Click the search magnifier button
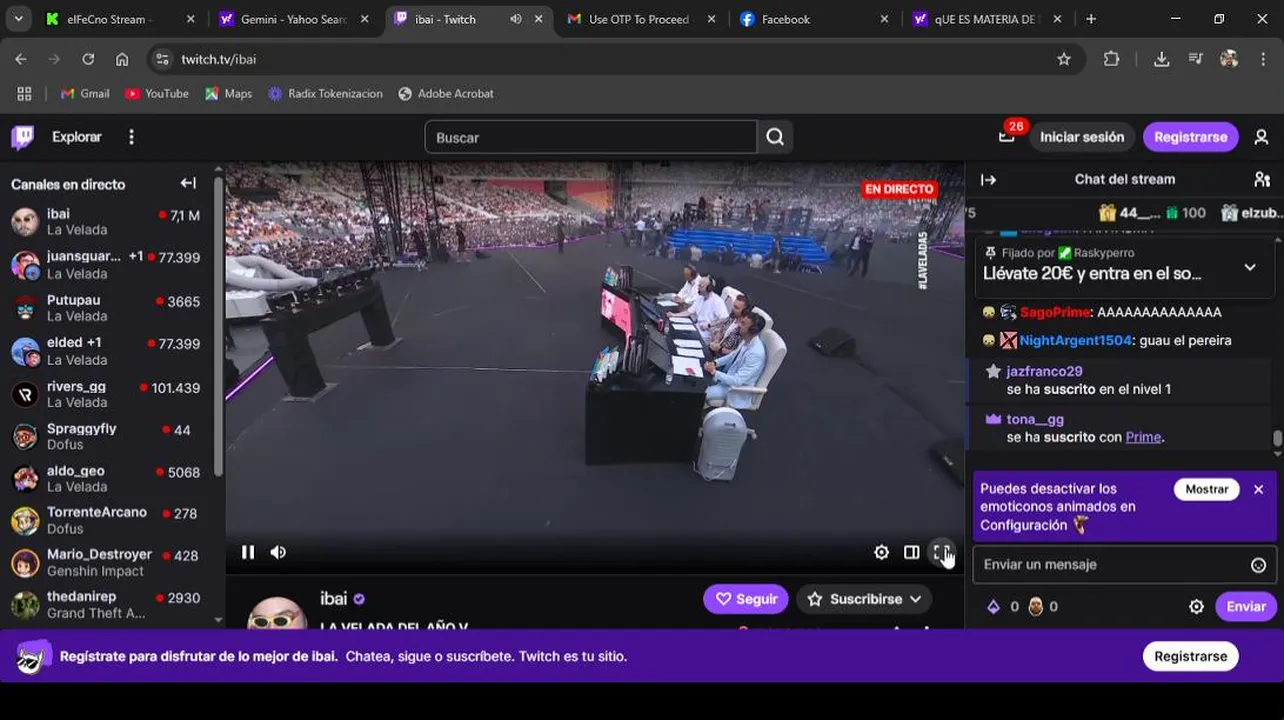 [x=775, y=137]
